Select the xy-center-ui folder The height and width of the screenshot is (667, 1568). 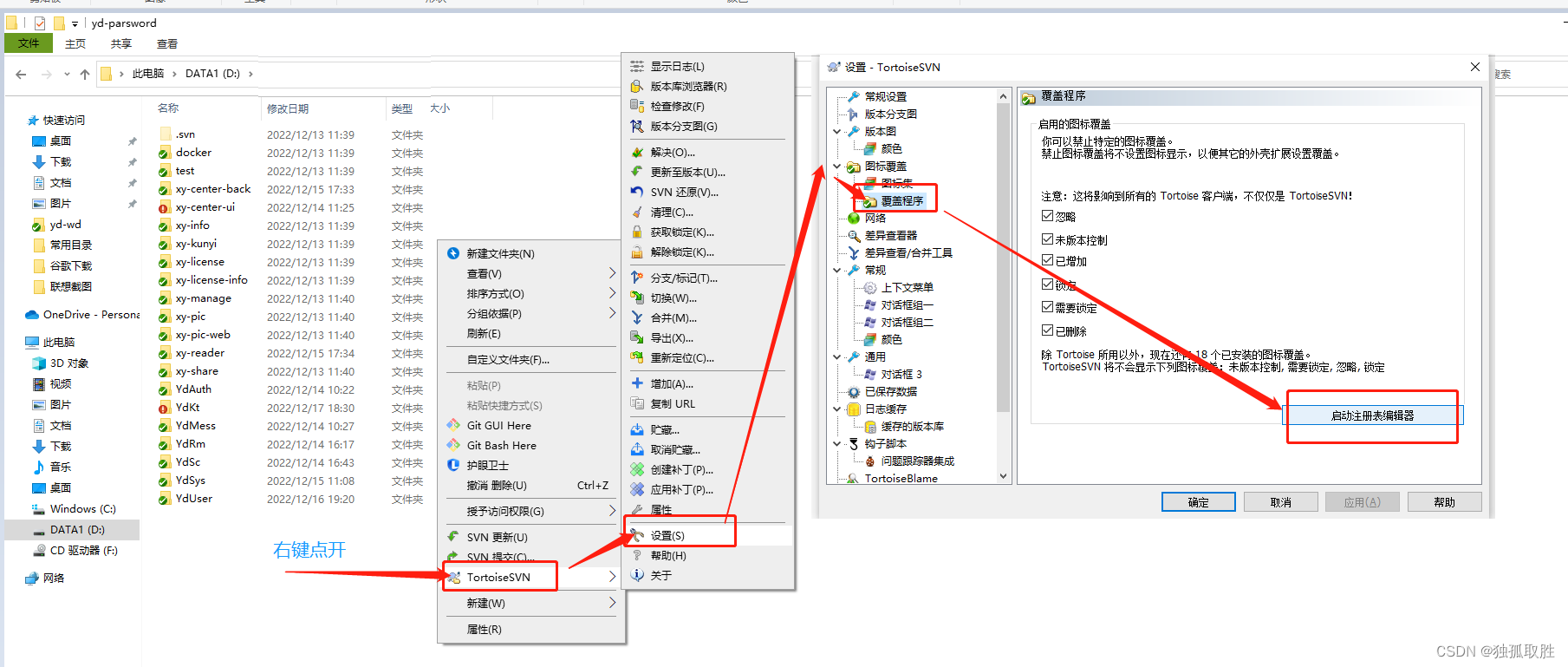205,207
